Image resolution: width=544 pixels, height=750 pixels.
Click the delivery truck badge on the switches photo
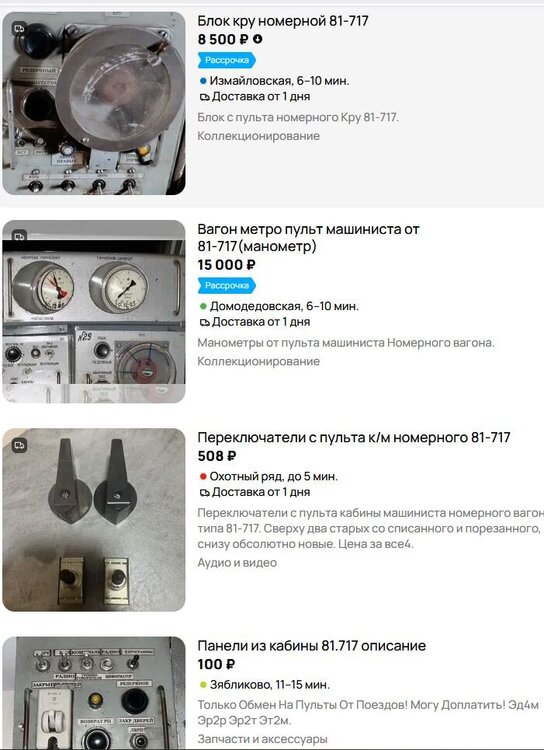point(19,445)
